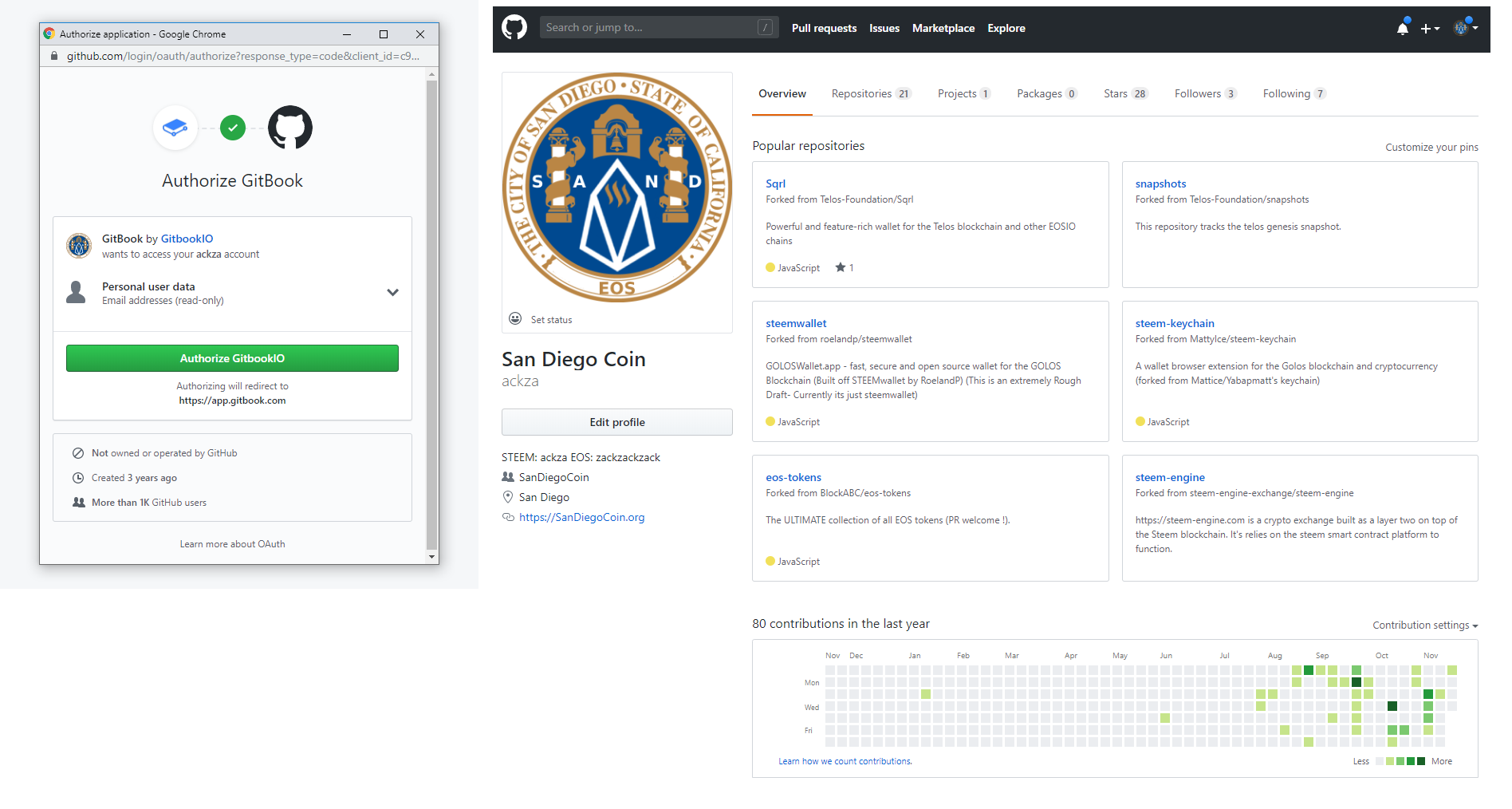The height and width of the screenshot is (809, 1512).
Task: Click the 'Not owned or operated by GitHub' icon
Action: (x=78, y=453)
